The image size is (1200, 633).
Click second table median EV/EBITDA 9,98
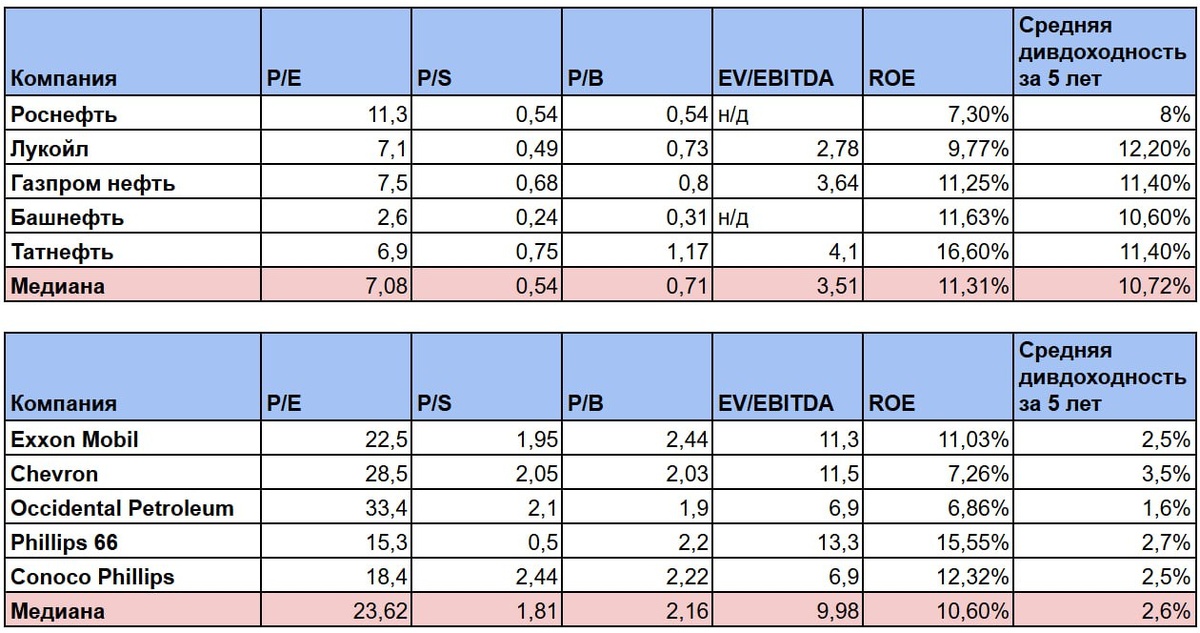[788, 610]
